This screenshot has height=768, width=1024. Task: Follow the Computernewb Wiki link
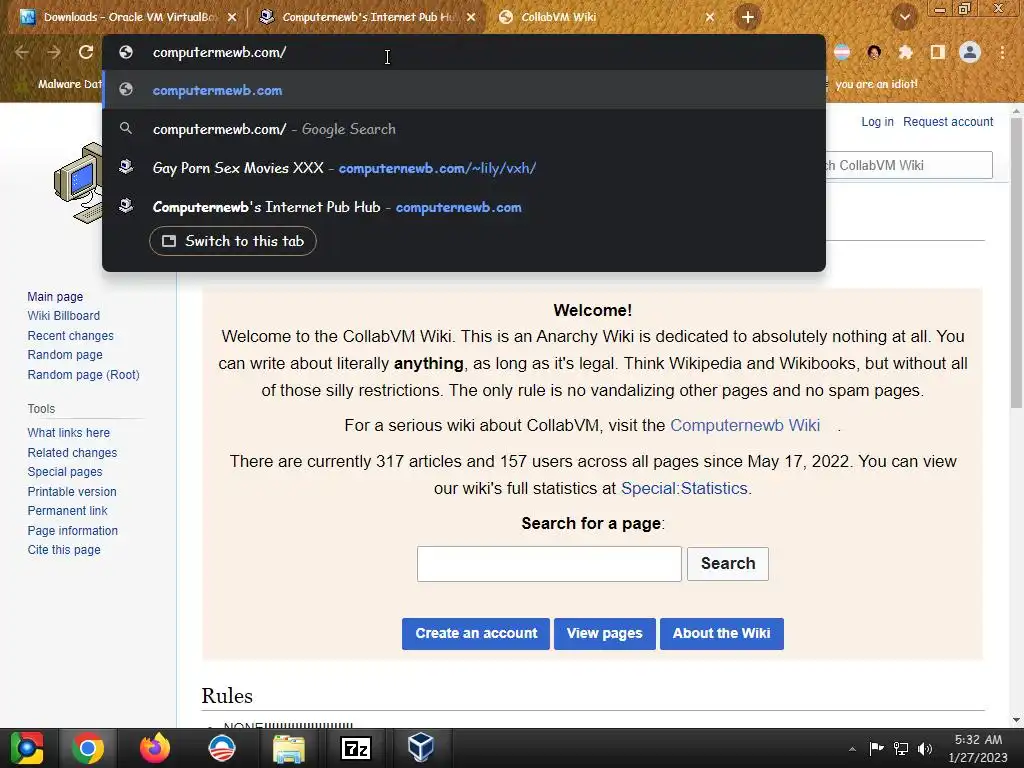point(744,425)
